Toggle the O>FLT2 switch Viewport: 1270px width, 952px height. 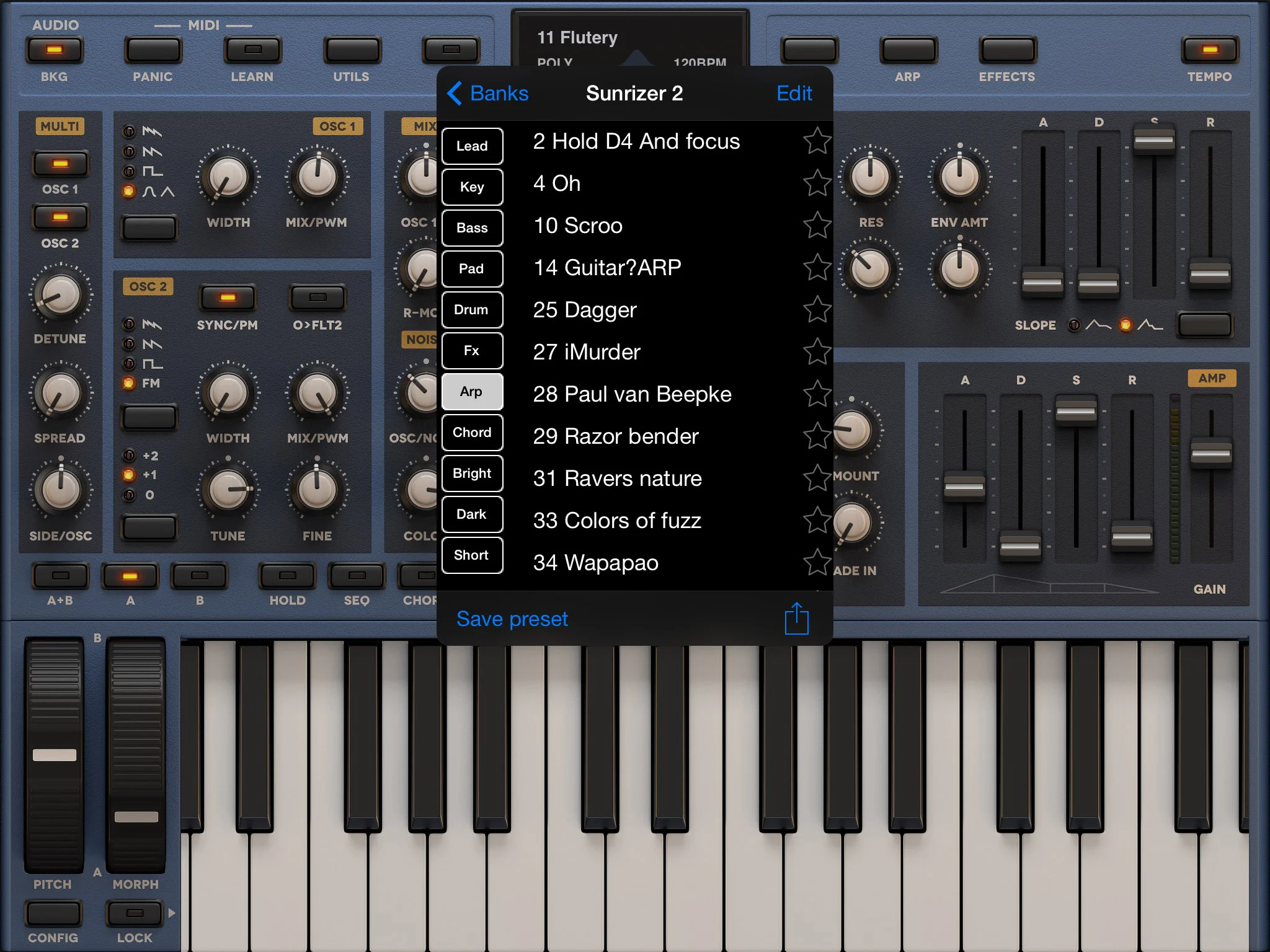point(317,298)
